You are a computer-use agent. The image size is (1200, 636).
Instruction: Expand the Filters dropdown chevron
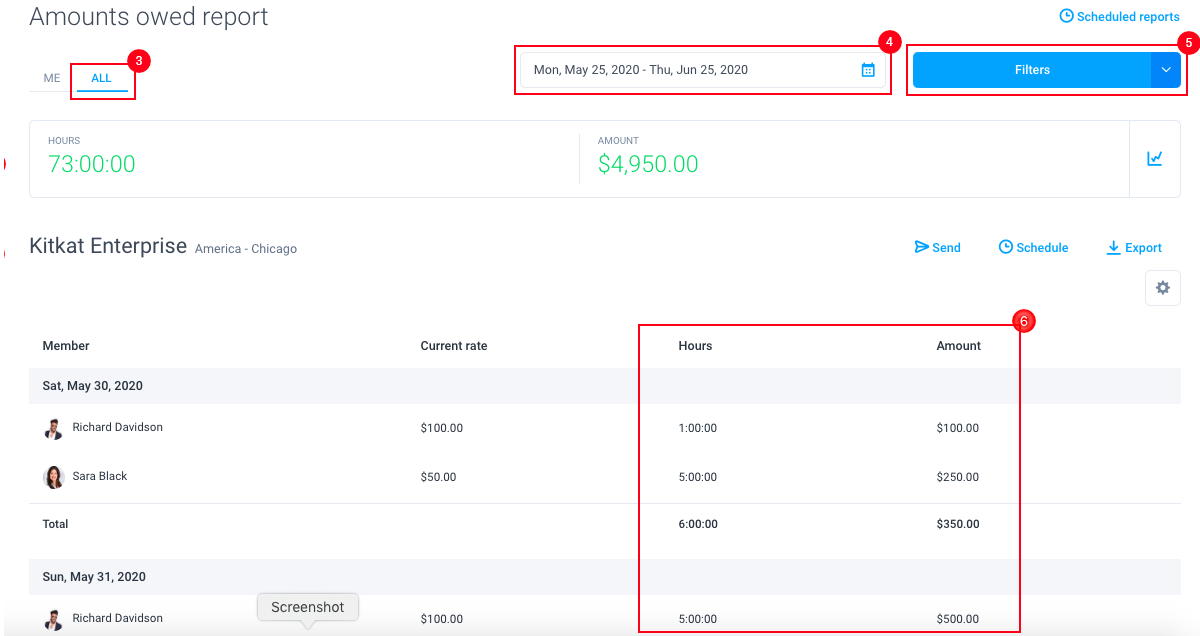pos(1166,70)
